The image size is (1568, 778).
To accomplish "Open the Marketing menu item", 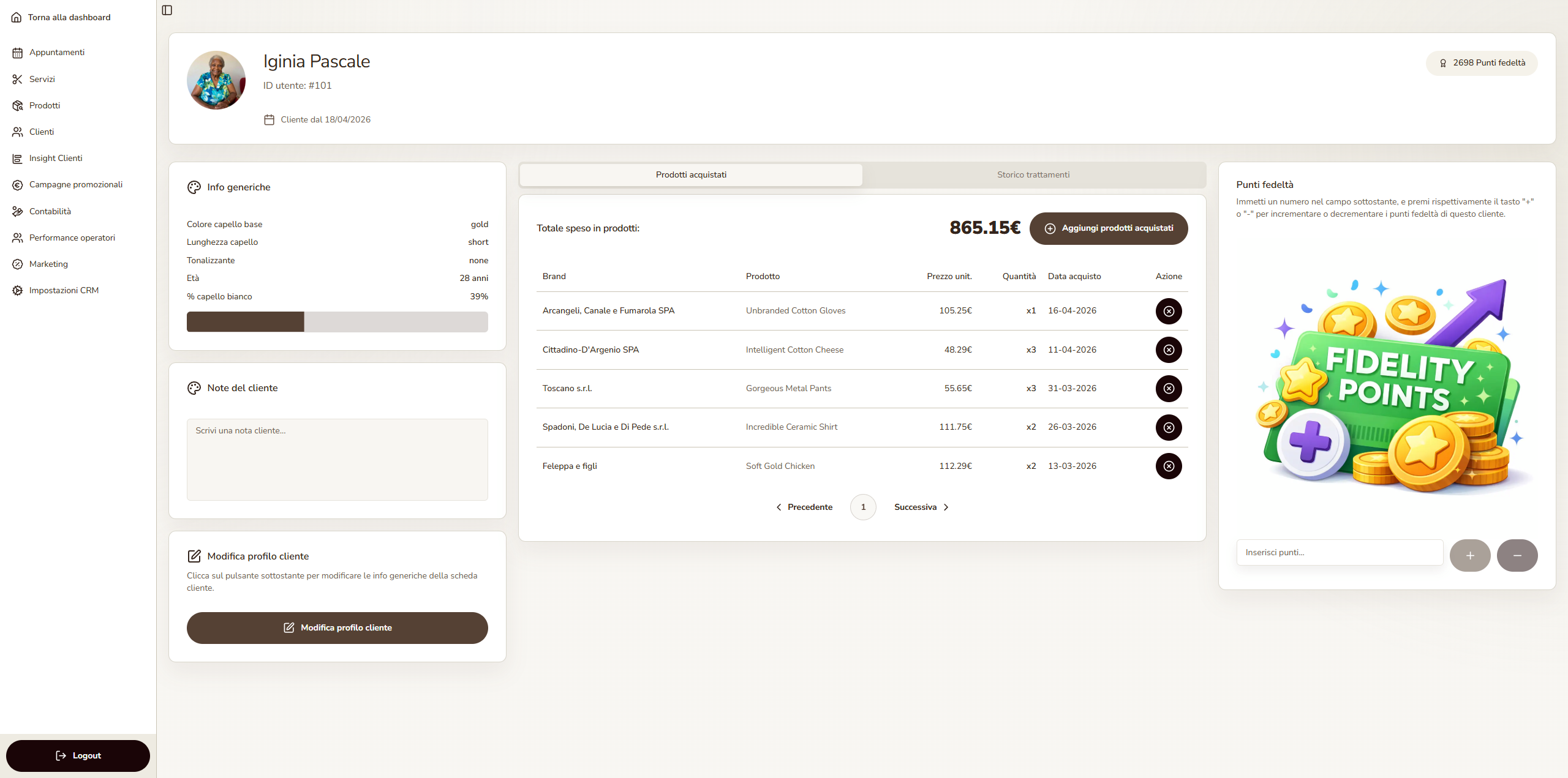I will tap(78, 264).
